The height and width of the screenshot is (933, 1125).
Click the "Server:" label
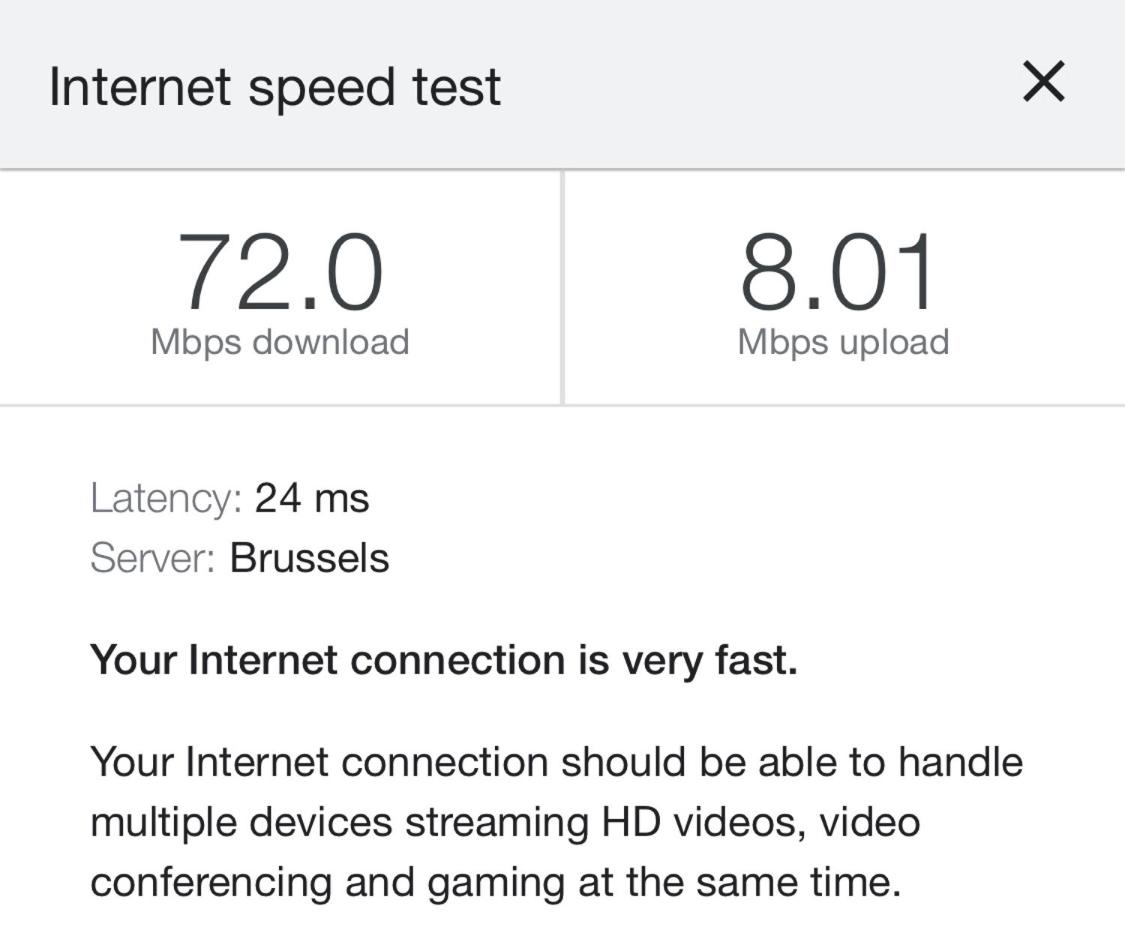(153, 558)
